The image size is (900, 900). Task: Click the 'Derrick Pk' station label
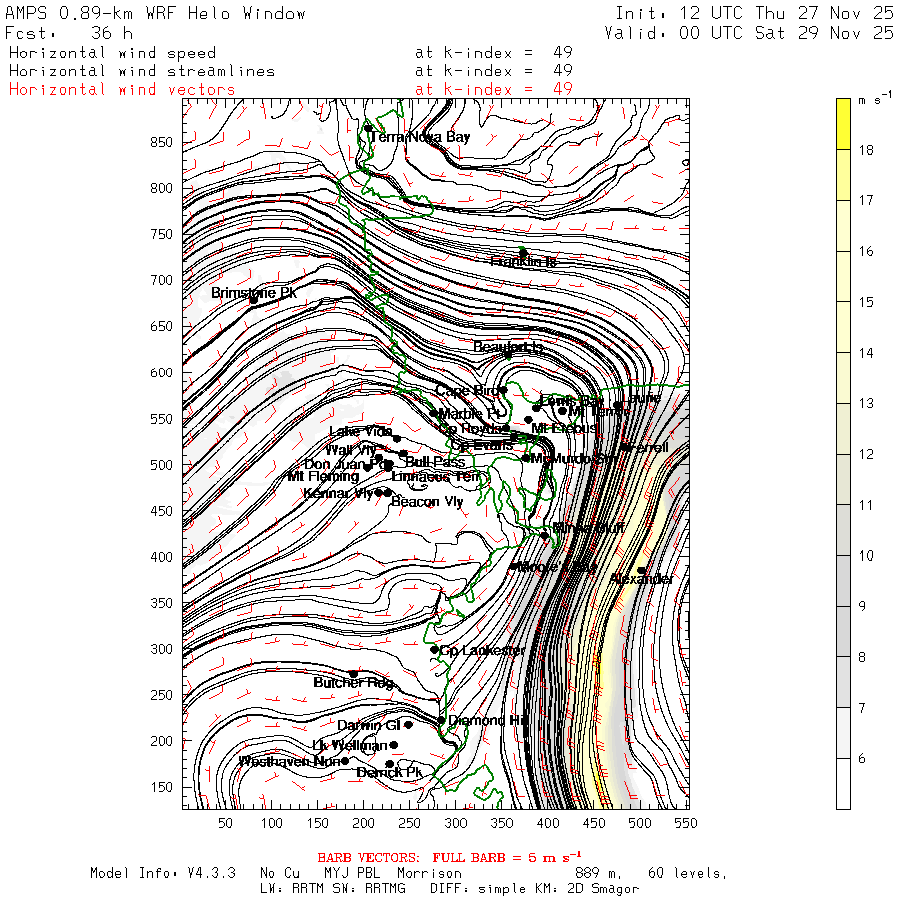click(x=389, y=773)
